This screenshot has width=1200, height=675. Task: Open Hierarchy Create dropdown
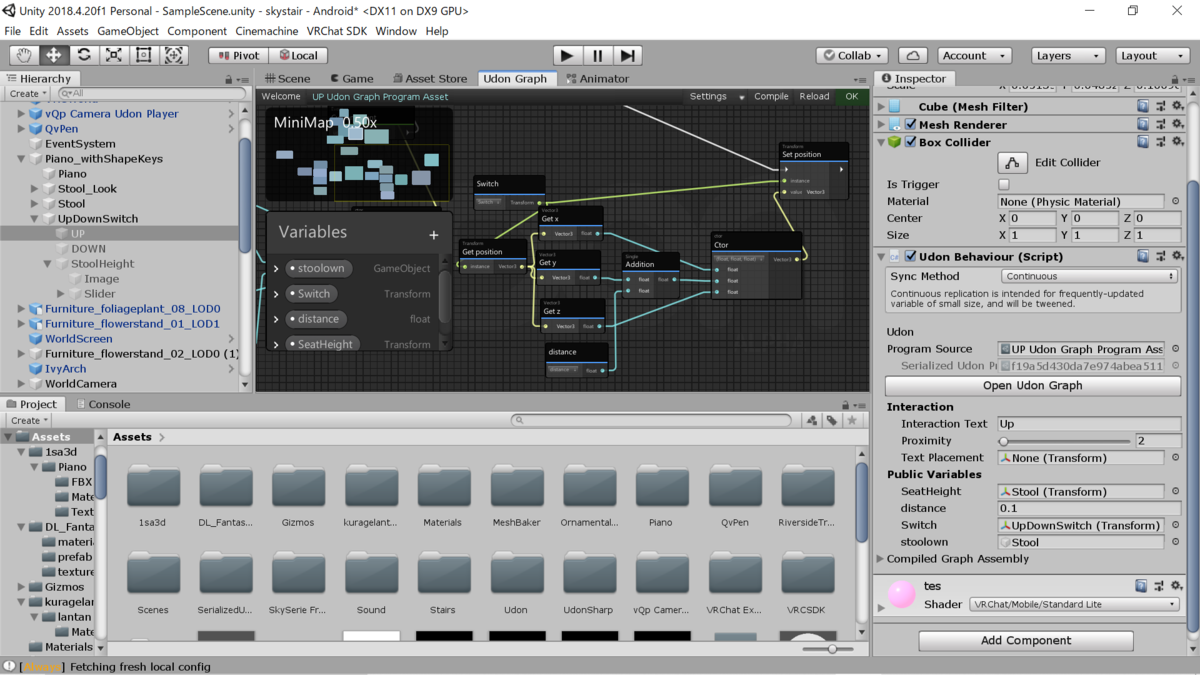(27, 93)
